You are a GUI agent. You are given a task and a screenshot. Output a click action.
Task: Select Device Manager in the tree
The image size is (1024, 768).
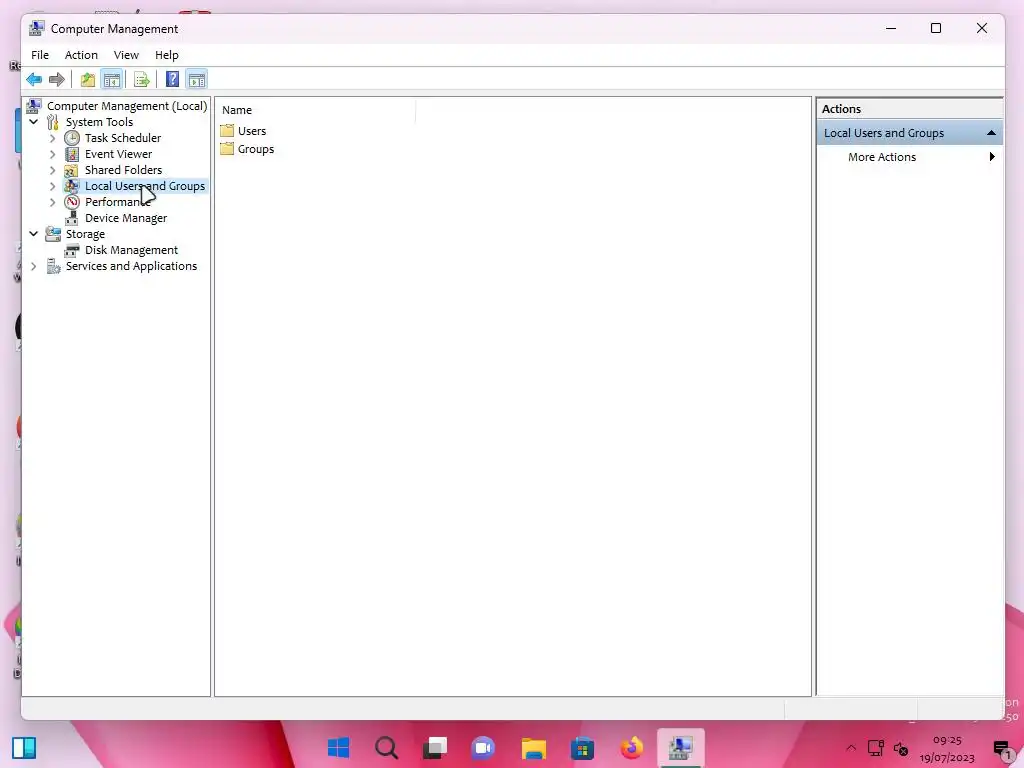(x=126, y=218)
